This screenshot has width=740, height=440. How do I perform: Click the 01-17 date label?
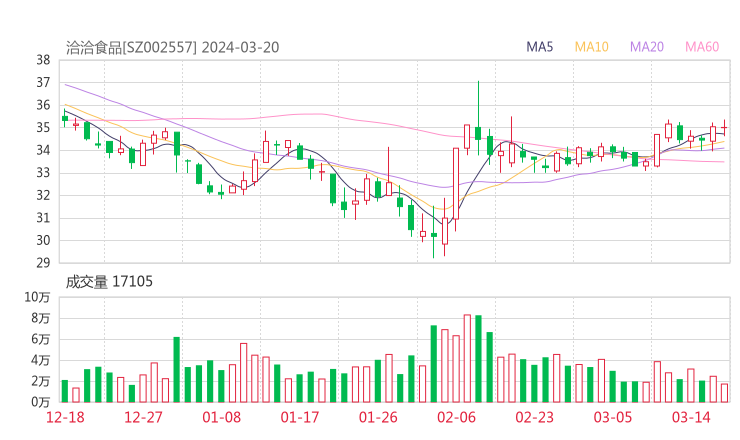[x=300, y=417]
